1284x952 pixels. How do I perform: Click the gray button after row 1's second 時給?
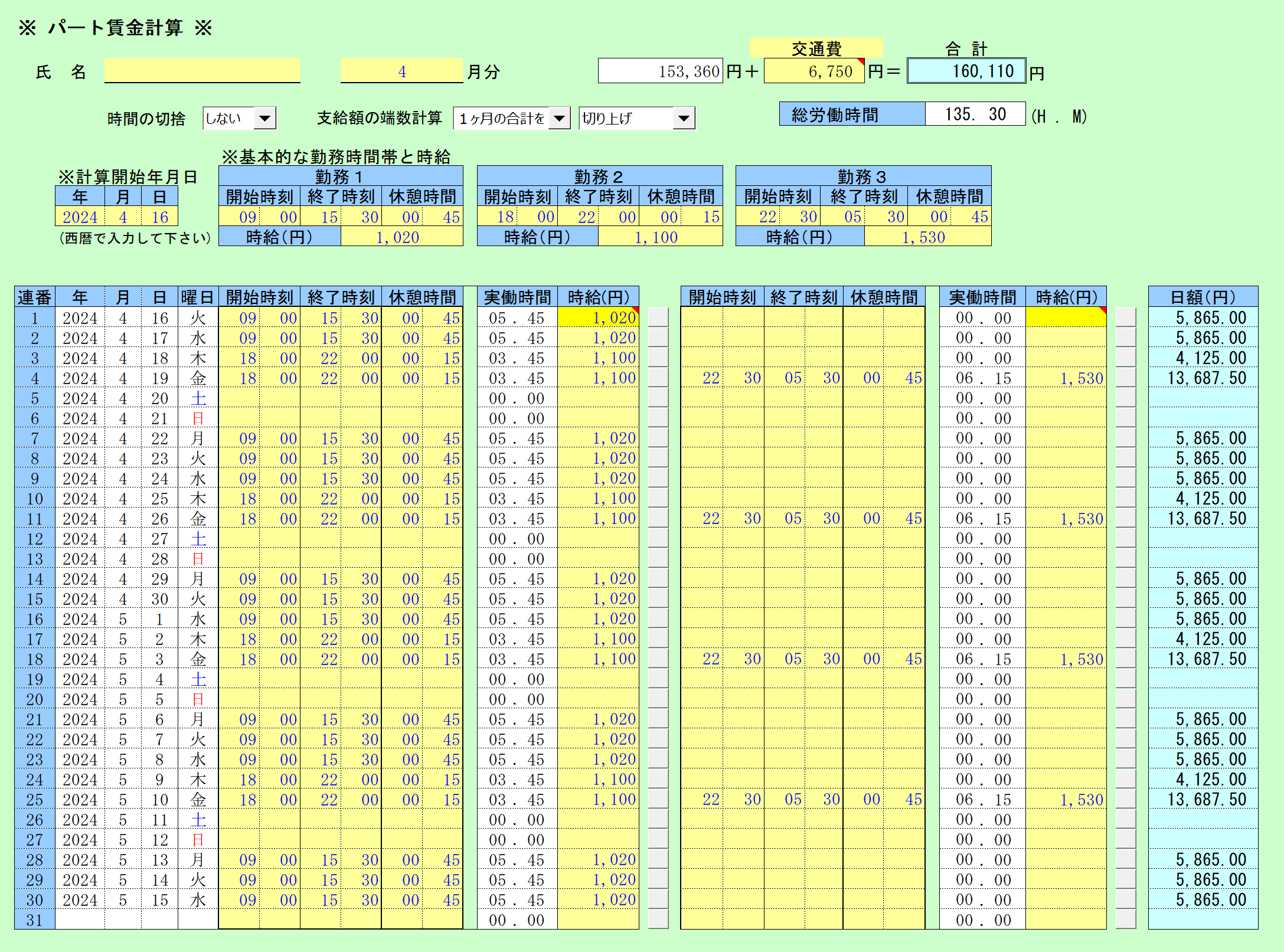point(1126,318)
